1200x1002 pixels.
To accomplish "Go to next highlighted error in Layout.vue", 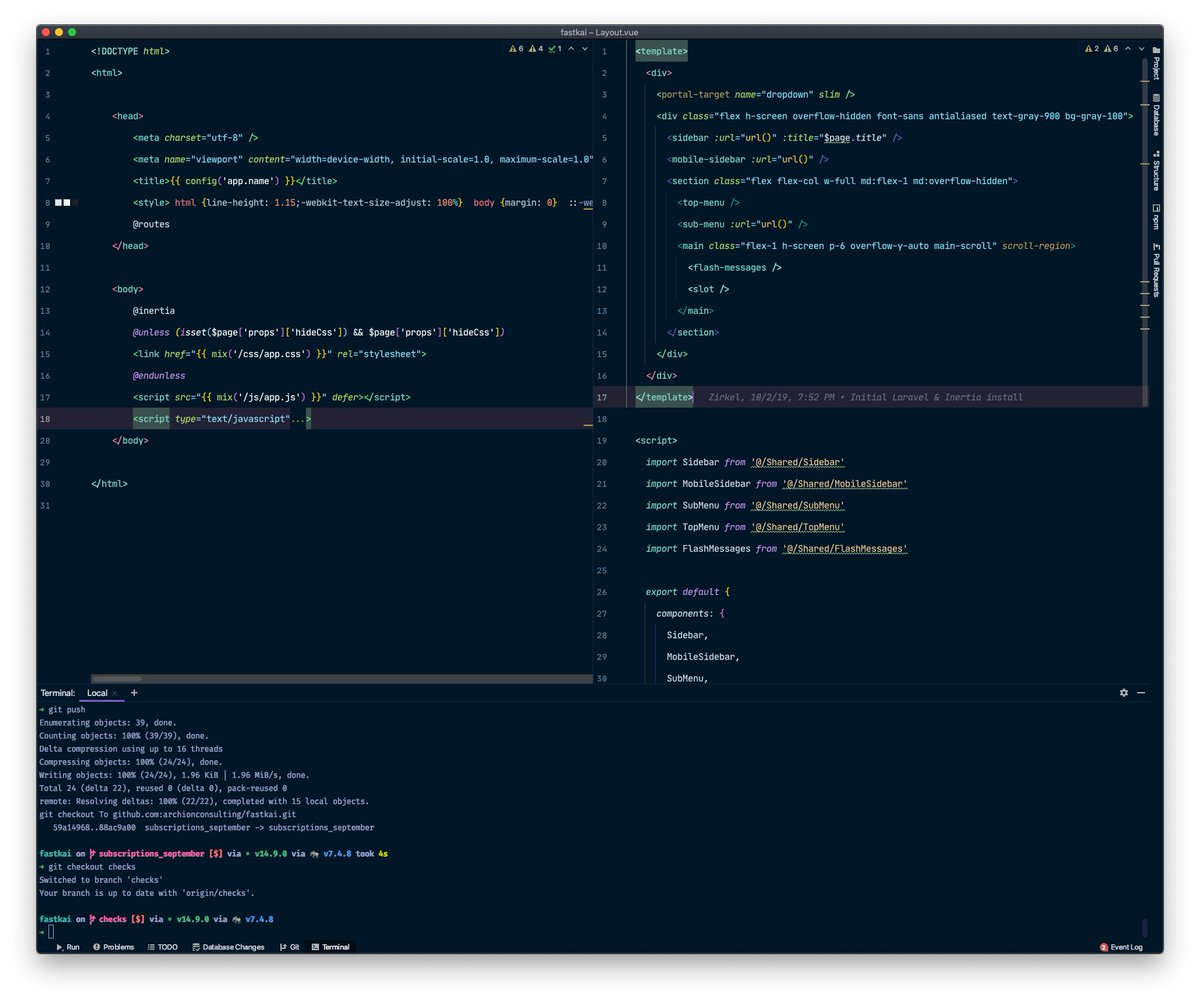I will pyautogui.click(x=1142, y=49).
